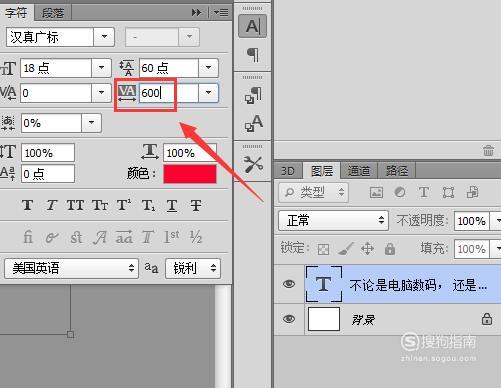Open the Tool Presets wrench icon
This screenshot has width=501, height=388.
coord(253,164)
